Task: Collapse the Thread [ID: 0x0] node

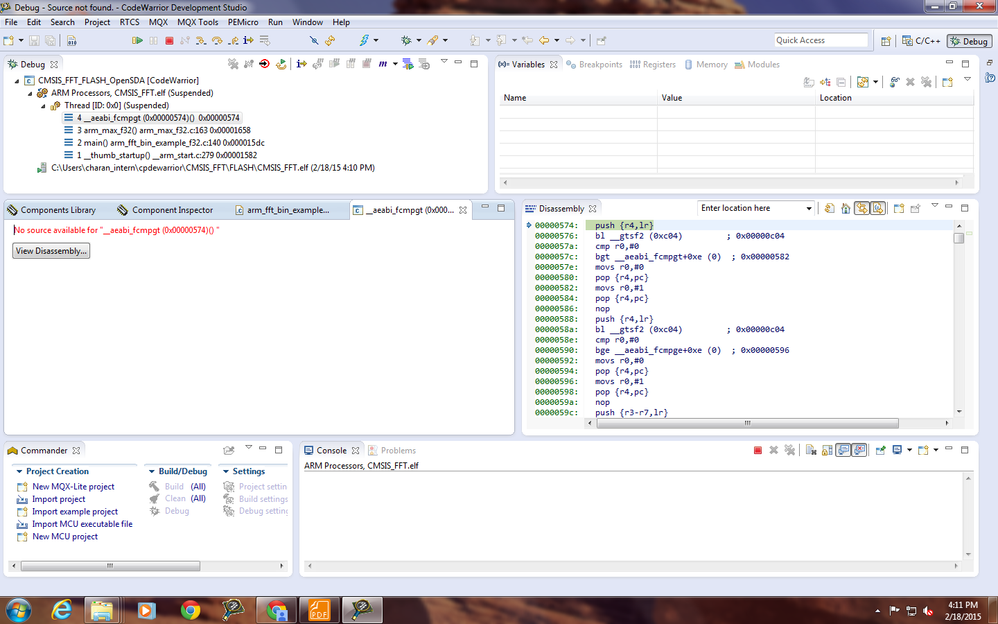Action: [x=43, y=106]
